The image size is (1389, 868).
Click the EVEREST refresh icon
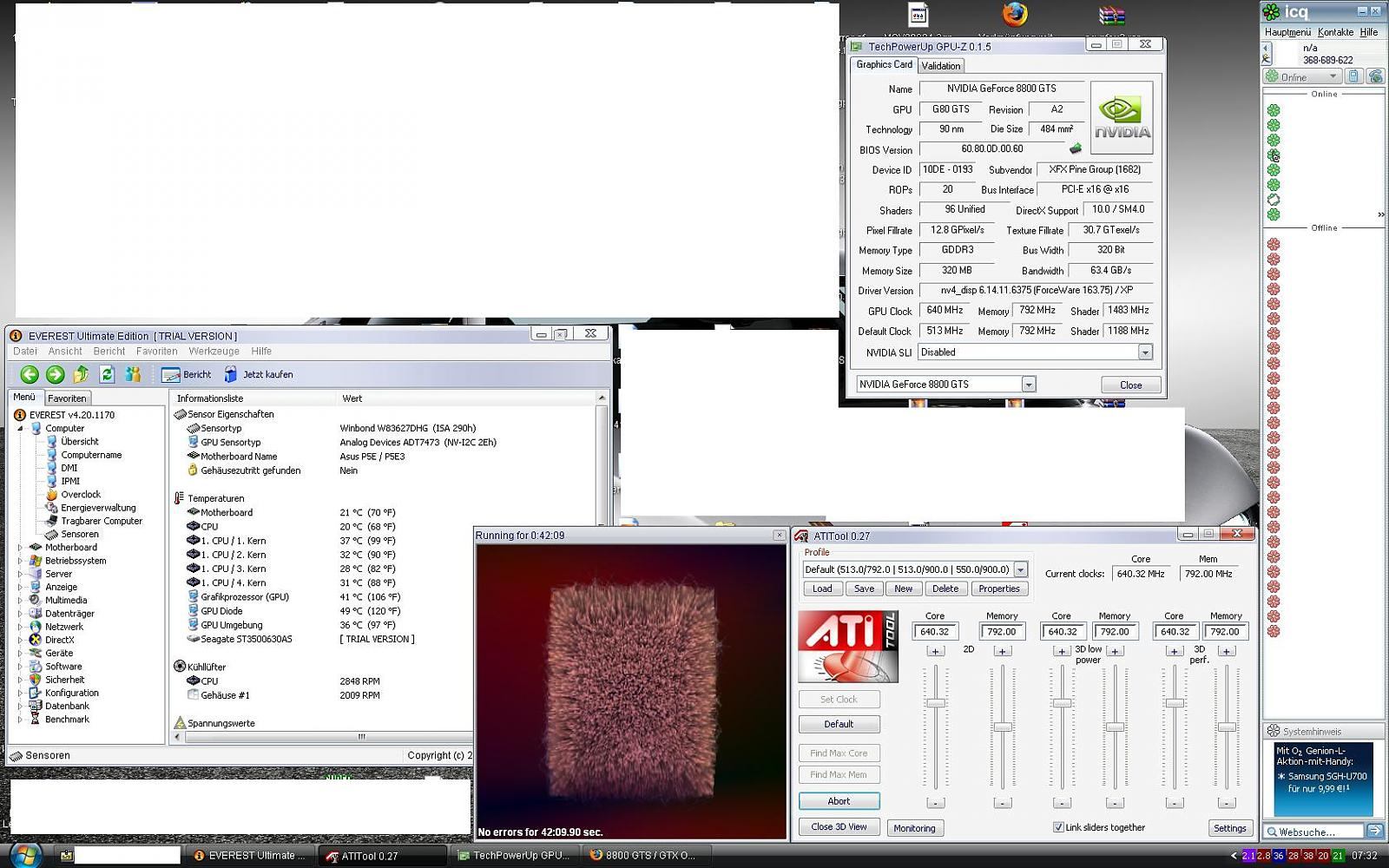pyautogui.click(x=107, y=374)
